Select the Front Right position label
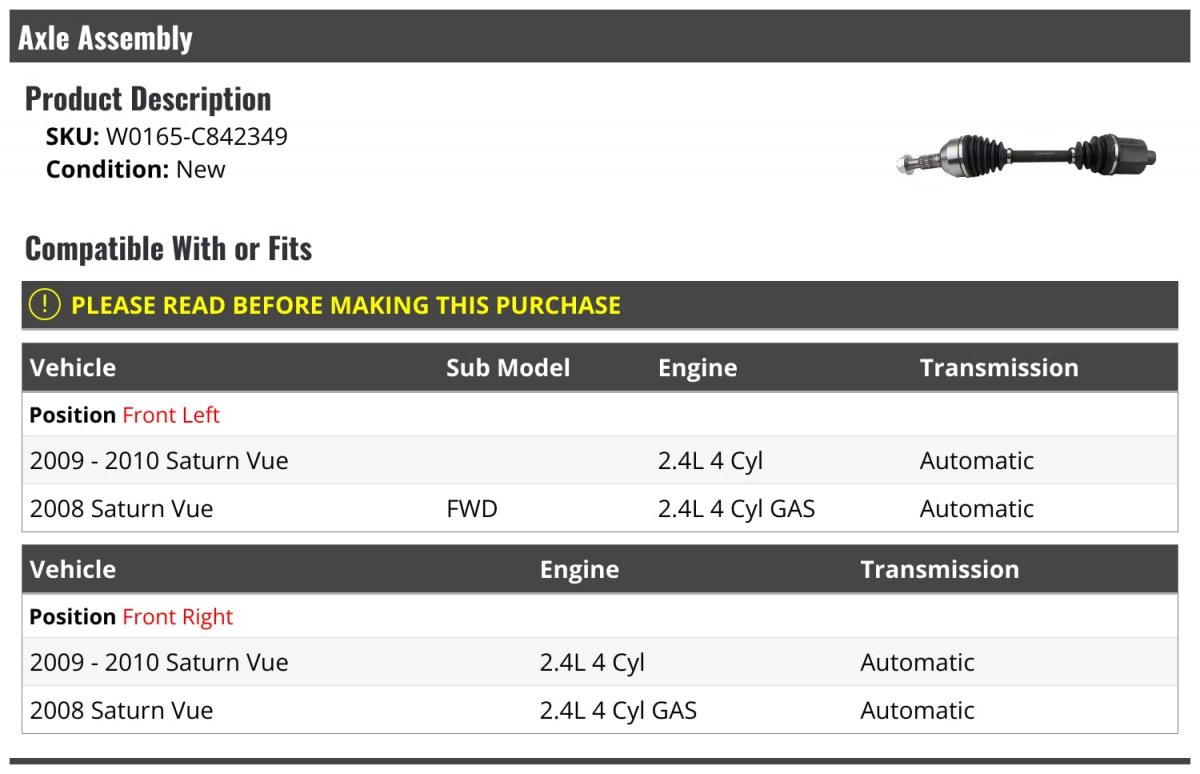 click(x=177, y=617)
